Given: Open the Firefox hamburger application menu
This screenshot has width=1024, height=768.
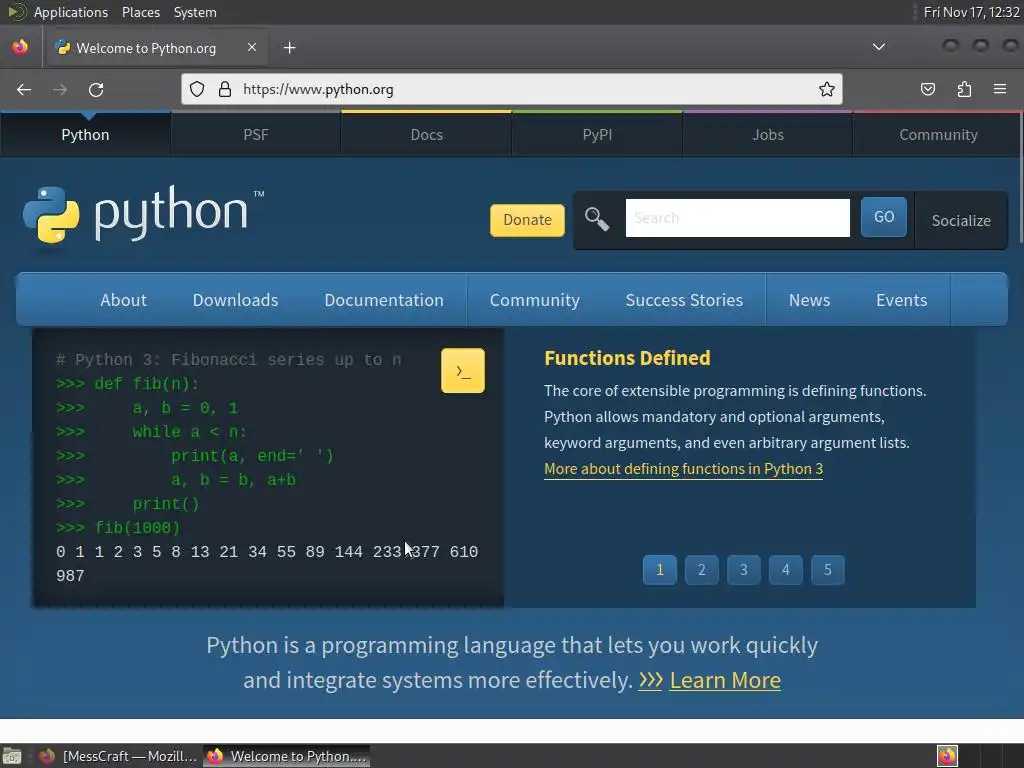Looking at the screenshot, I should 1000,89.
